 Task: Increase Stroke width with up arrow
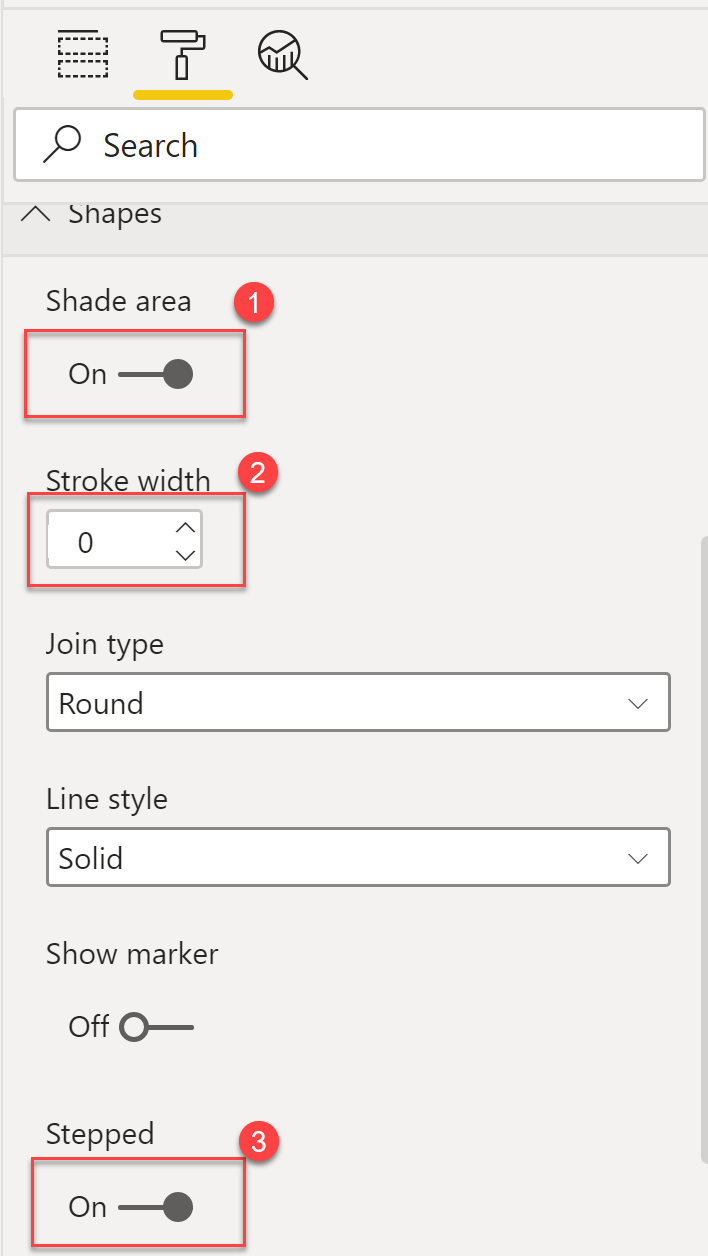point(185,528)
